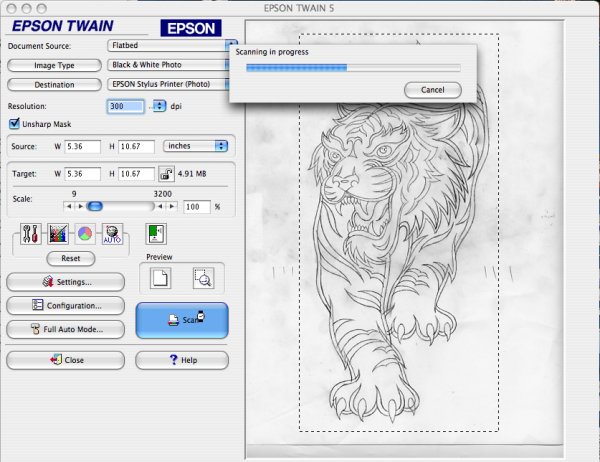
Task: Open the Tone Correction histogram icon
Action: pos(57,235)
